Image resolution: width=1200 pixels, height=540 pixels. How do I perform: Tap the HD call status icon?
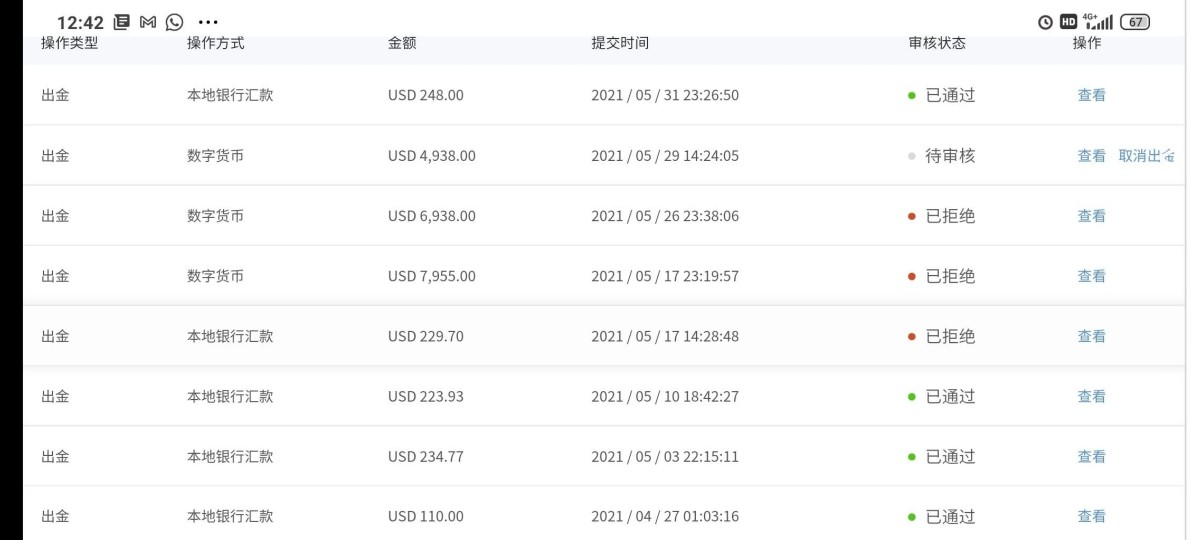[1068, 22]
